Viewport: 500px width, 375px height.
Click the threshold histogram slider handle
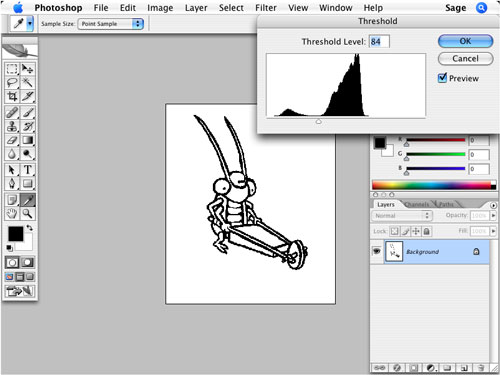point(319,122)
